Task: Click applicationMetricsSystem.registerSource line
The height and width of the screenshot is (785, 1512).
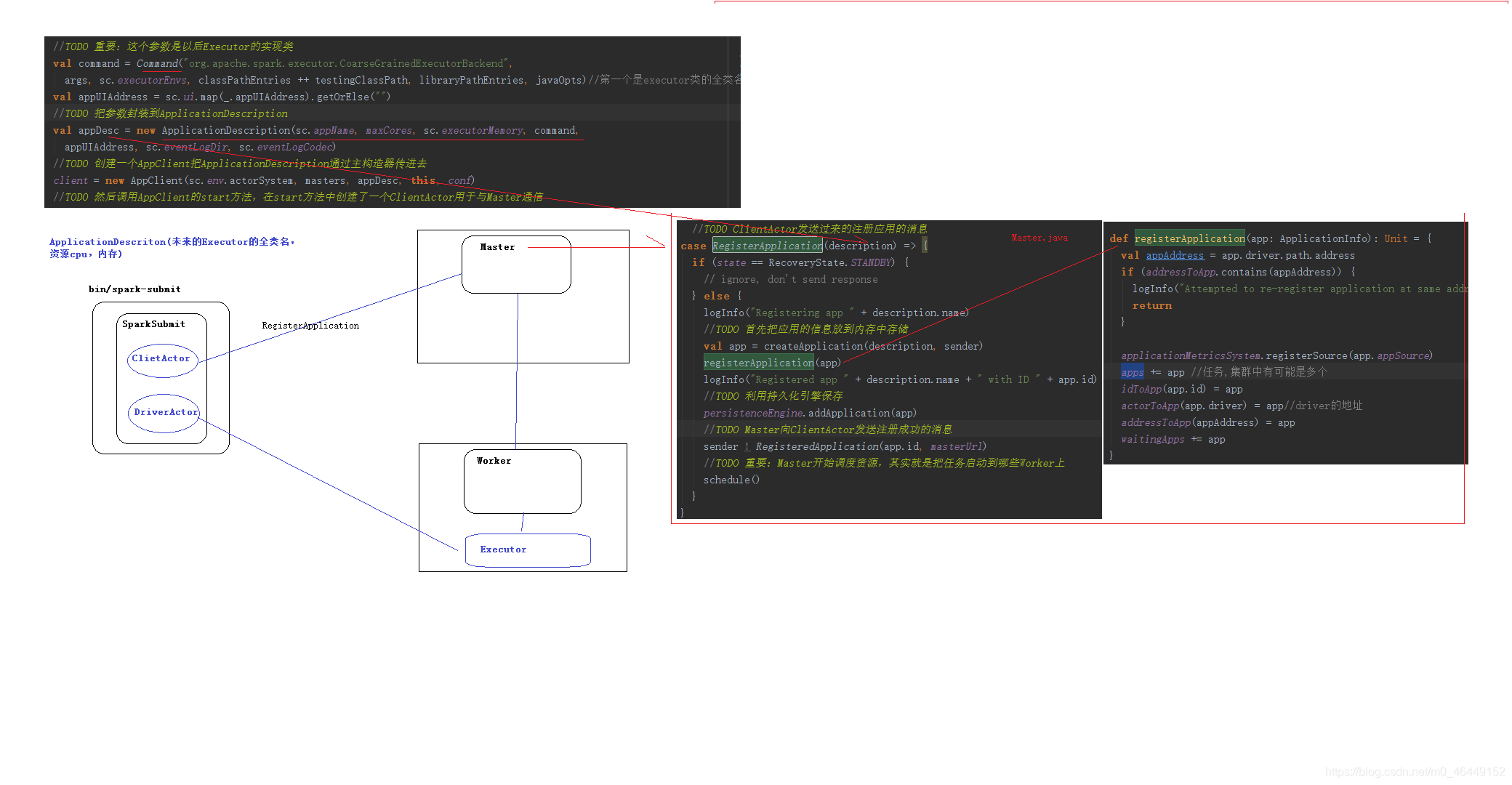Action: [1276, 355]
